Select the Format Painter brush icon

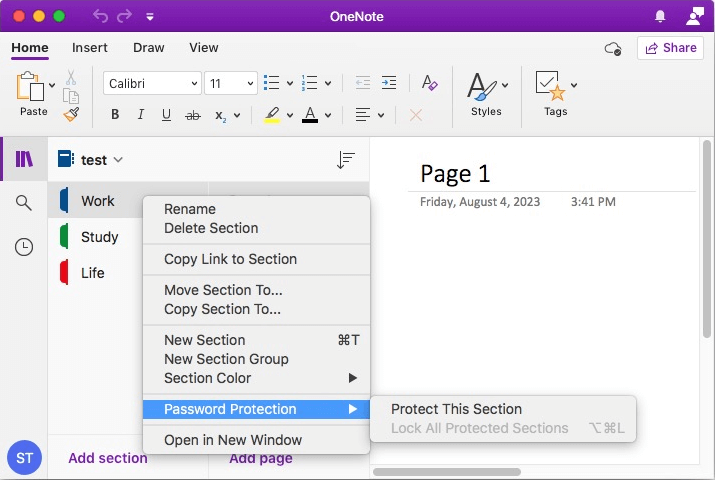coord(71,114)
